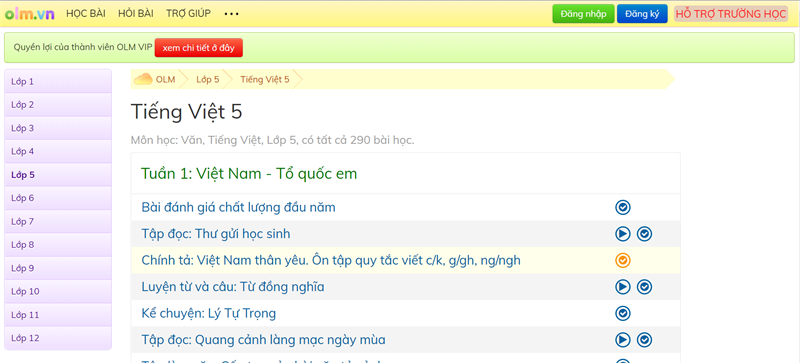This screenshot has width=800, height=363.
Task: Select Lớp 4 in sidebar
Action: click(x=58, y=151)
